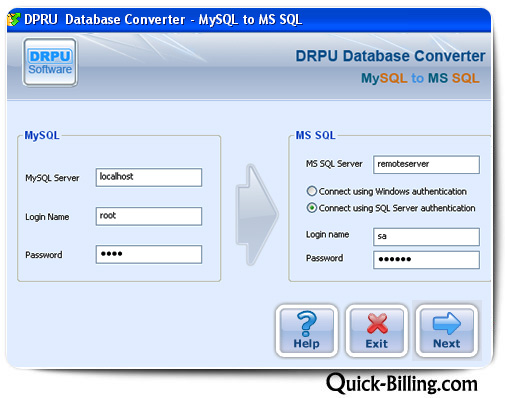Click the title bar application icon

pos(13,19)
